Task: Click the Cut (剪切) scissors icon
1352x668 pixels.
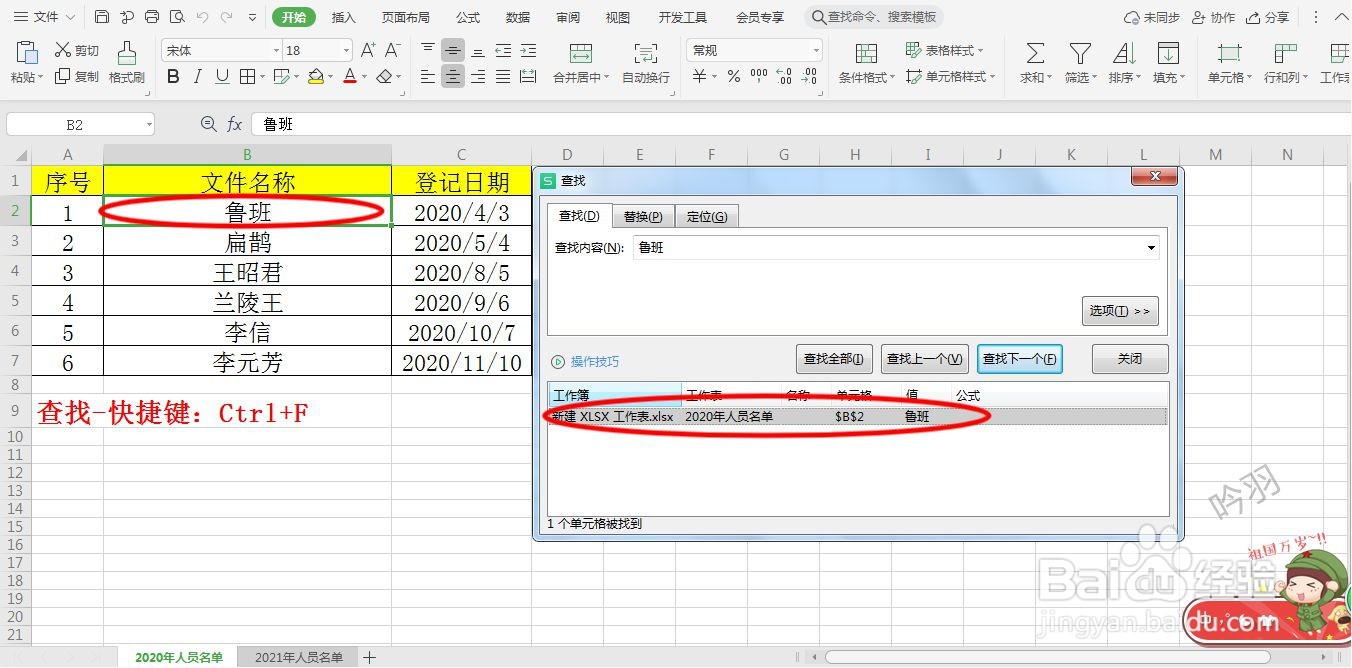Action: click(x=62, y=50)
